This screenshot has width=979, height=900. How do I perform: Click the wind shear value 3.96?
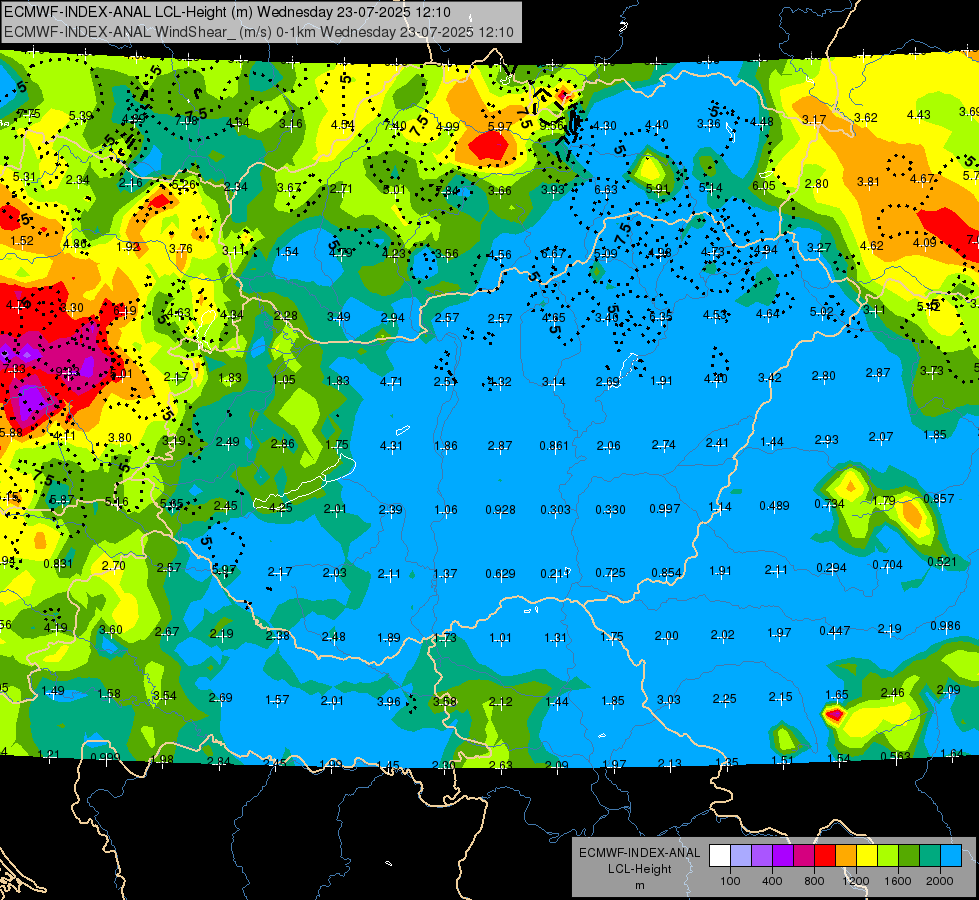click(388, 701)
